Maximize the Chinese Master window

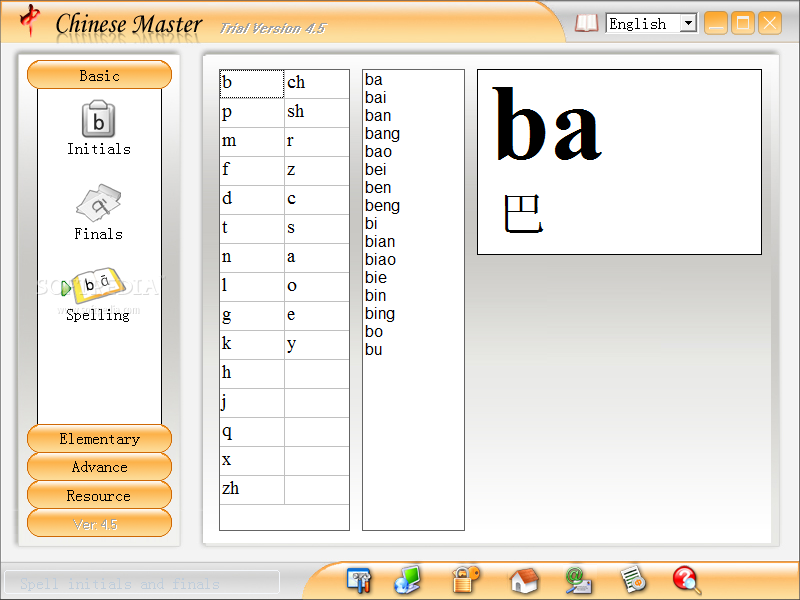(743, 23)
